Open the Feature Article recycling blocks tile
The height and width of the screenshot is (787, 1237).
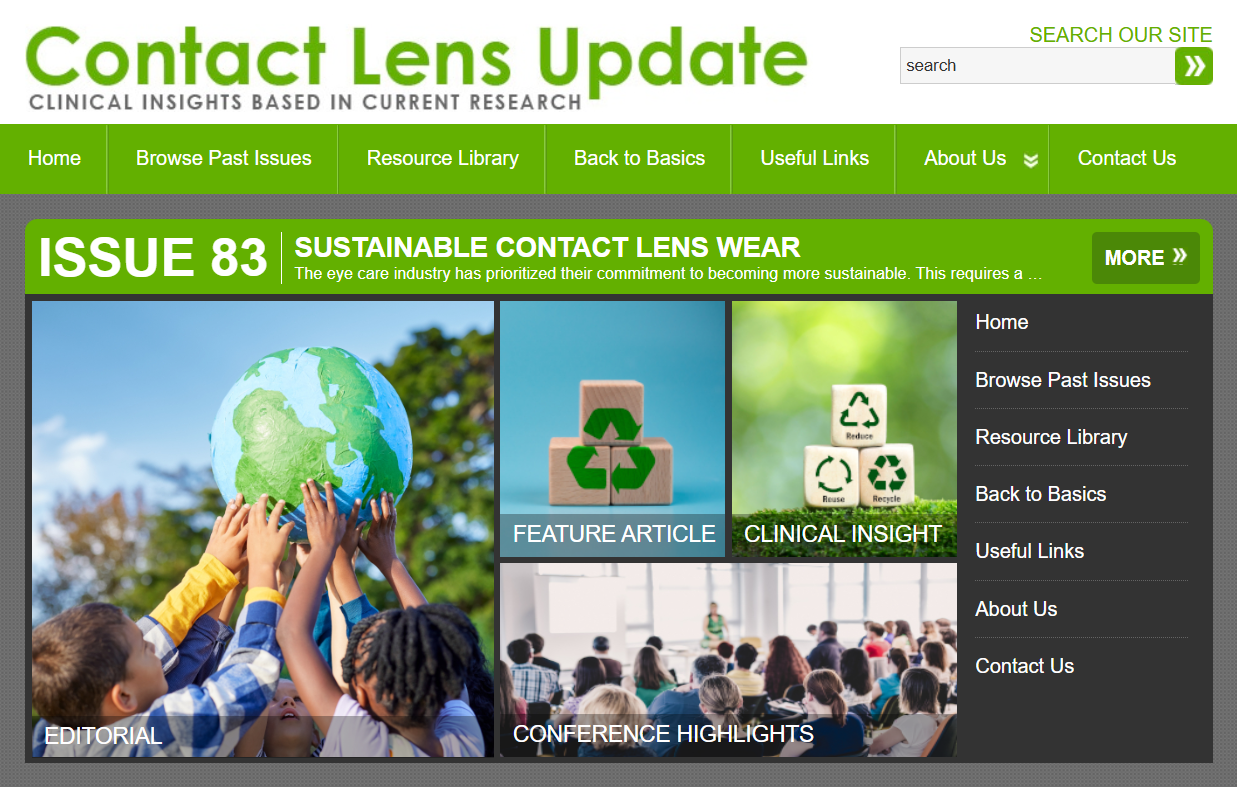tap(612, 429)
